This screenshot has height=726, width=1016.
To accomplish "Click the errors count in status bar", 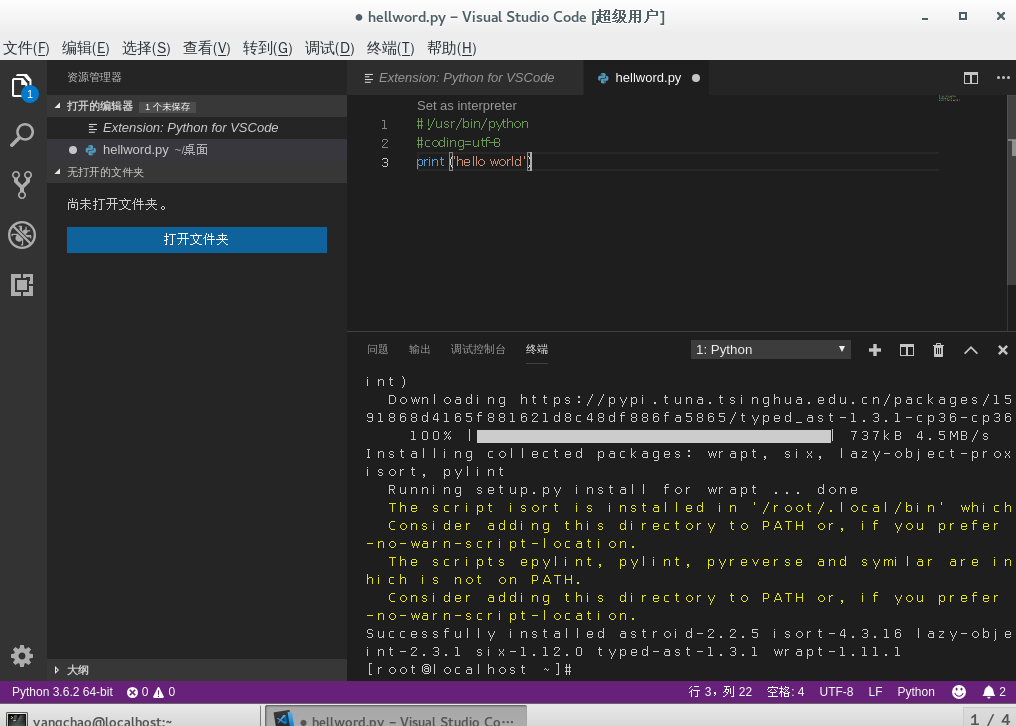I will (x=137, y=692).
